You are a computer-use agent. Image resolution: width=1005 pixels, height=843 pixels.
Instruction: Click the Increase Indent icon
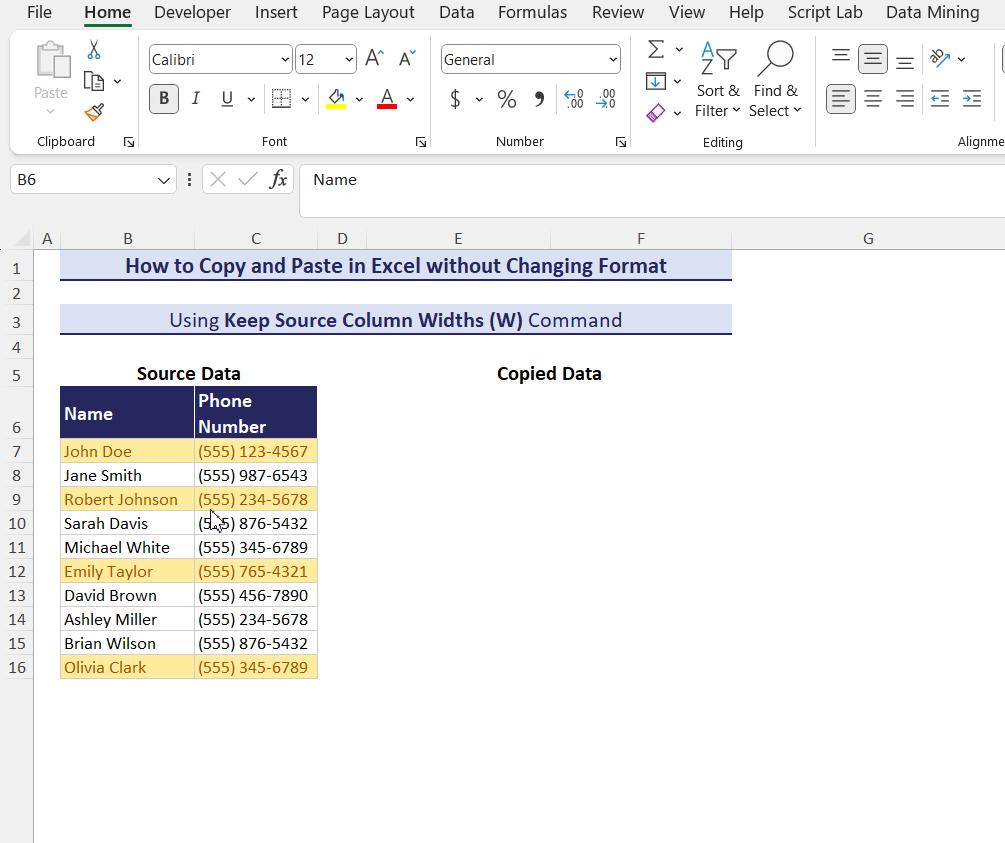pos(971,99)
